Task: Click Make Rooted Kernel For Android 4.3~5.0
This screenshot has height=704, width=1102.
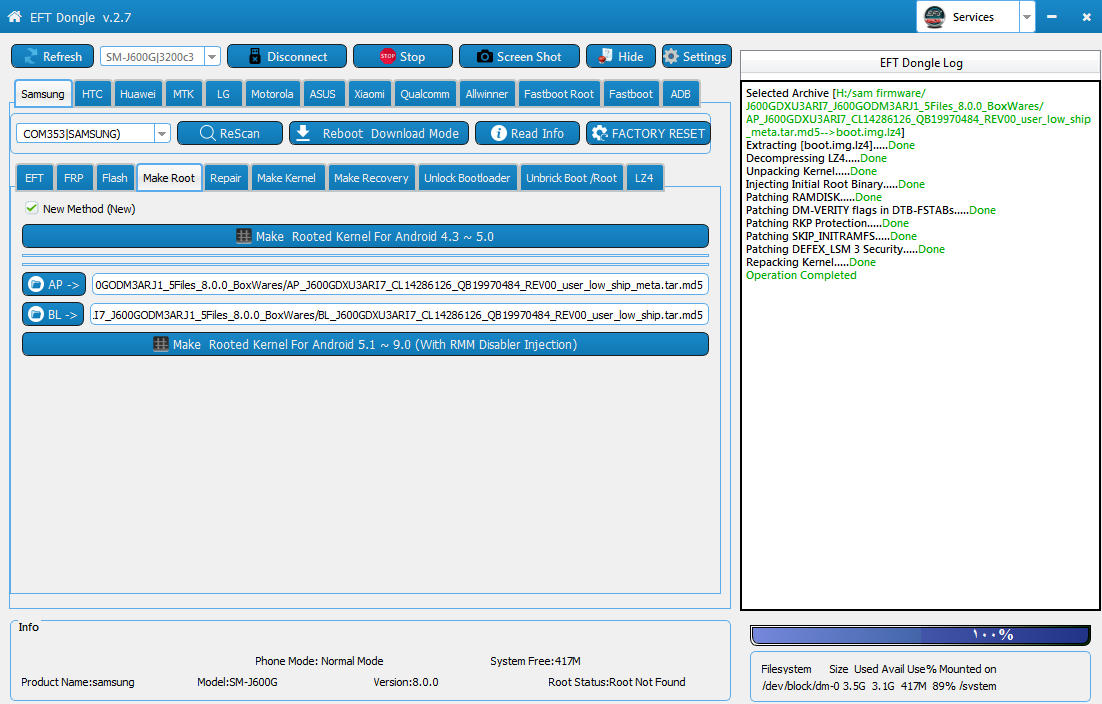Action: pyautogui.click(x=365, y=236)
